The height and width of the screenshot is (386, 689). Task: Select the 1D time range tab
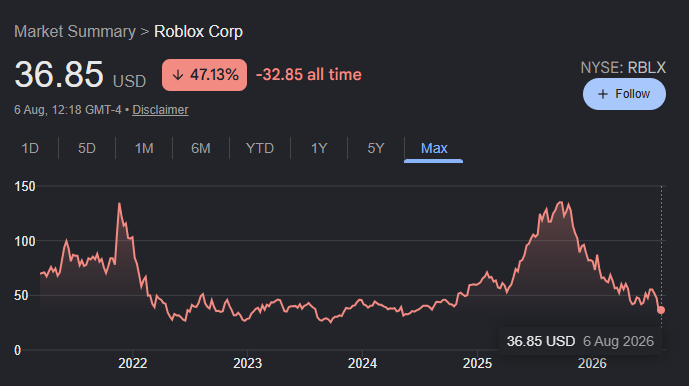(30, 148)
